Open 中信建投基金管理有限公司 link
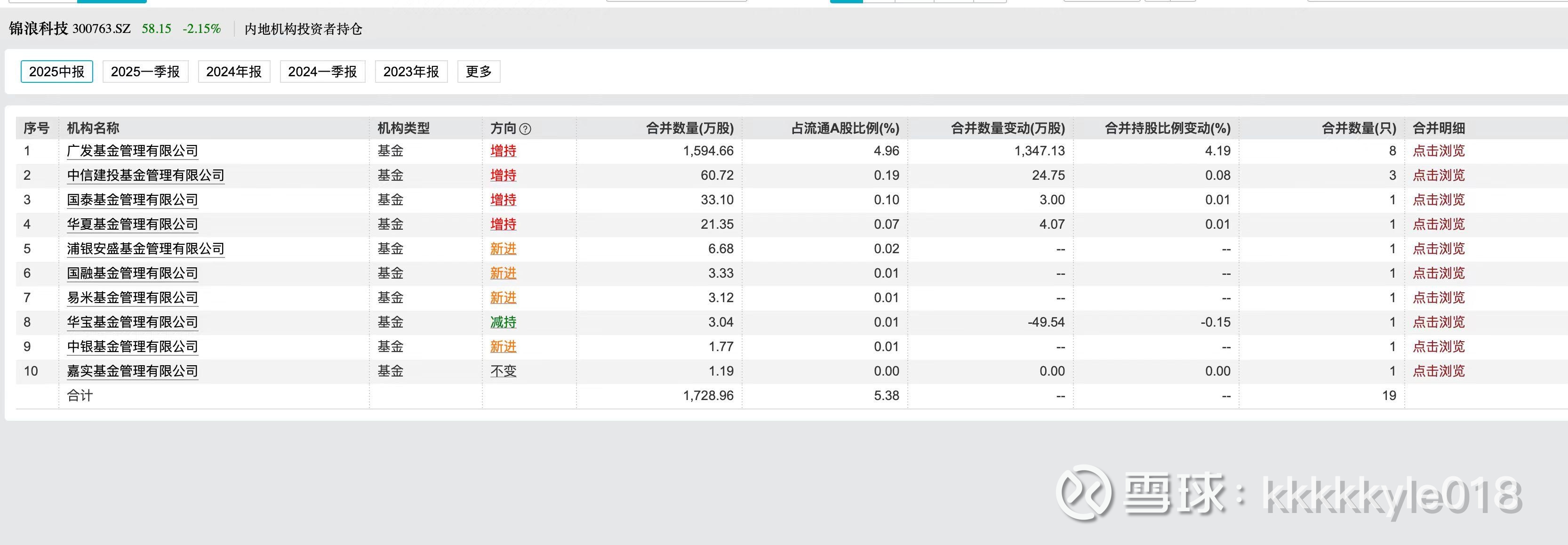The width and height of the screenshot is (1568, 545). (145, 176)
